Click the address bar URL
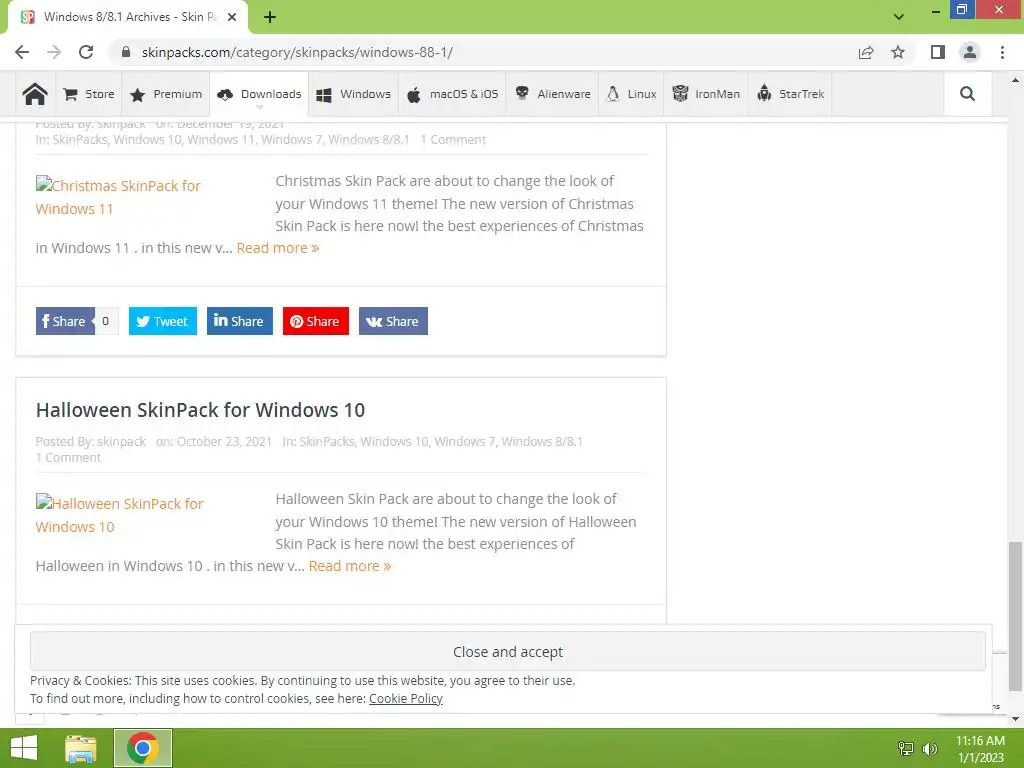 (297, 52)
